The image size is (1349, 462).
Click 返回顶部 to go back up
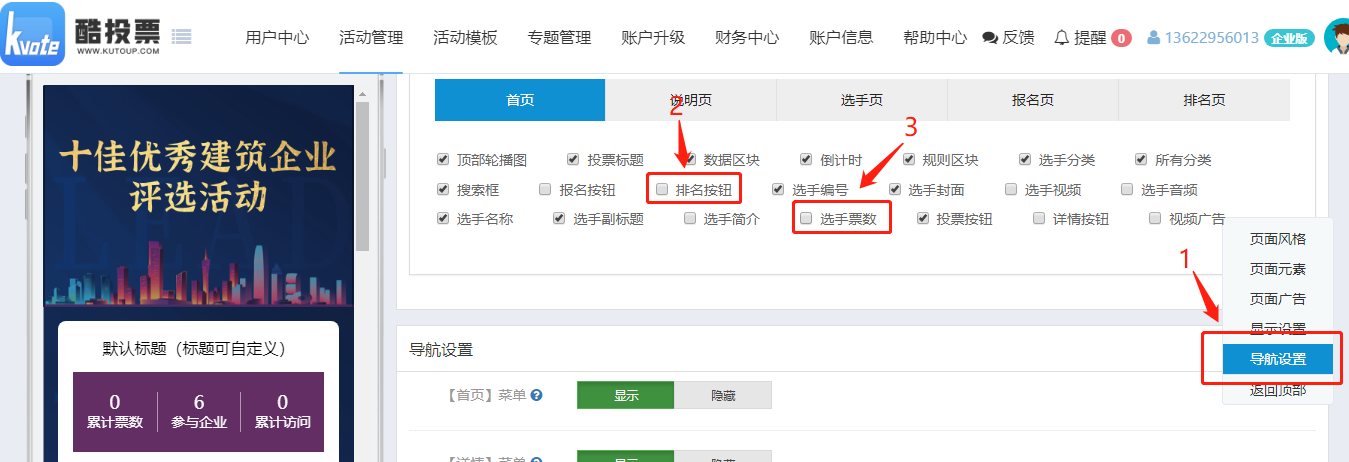tap(1278, 389)
